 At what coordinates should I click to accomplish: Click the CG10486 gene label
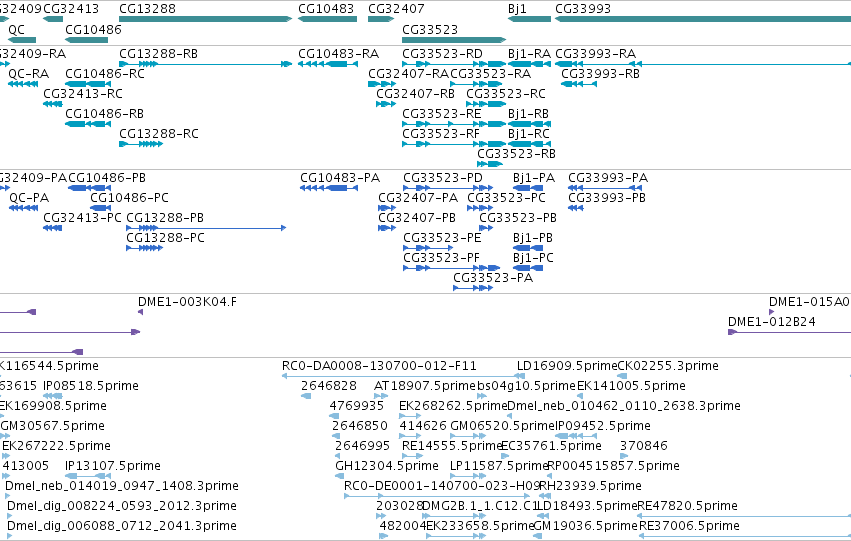pyautogui.click(x=93, y=29)
